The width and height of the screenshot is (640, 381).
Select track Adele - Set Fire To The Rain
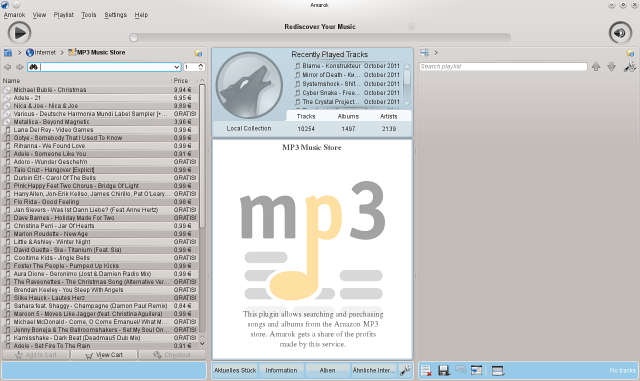(100, 346)
